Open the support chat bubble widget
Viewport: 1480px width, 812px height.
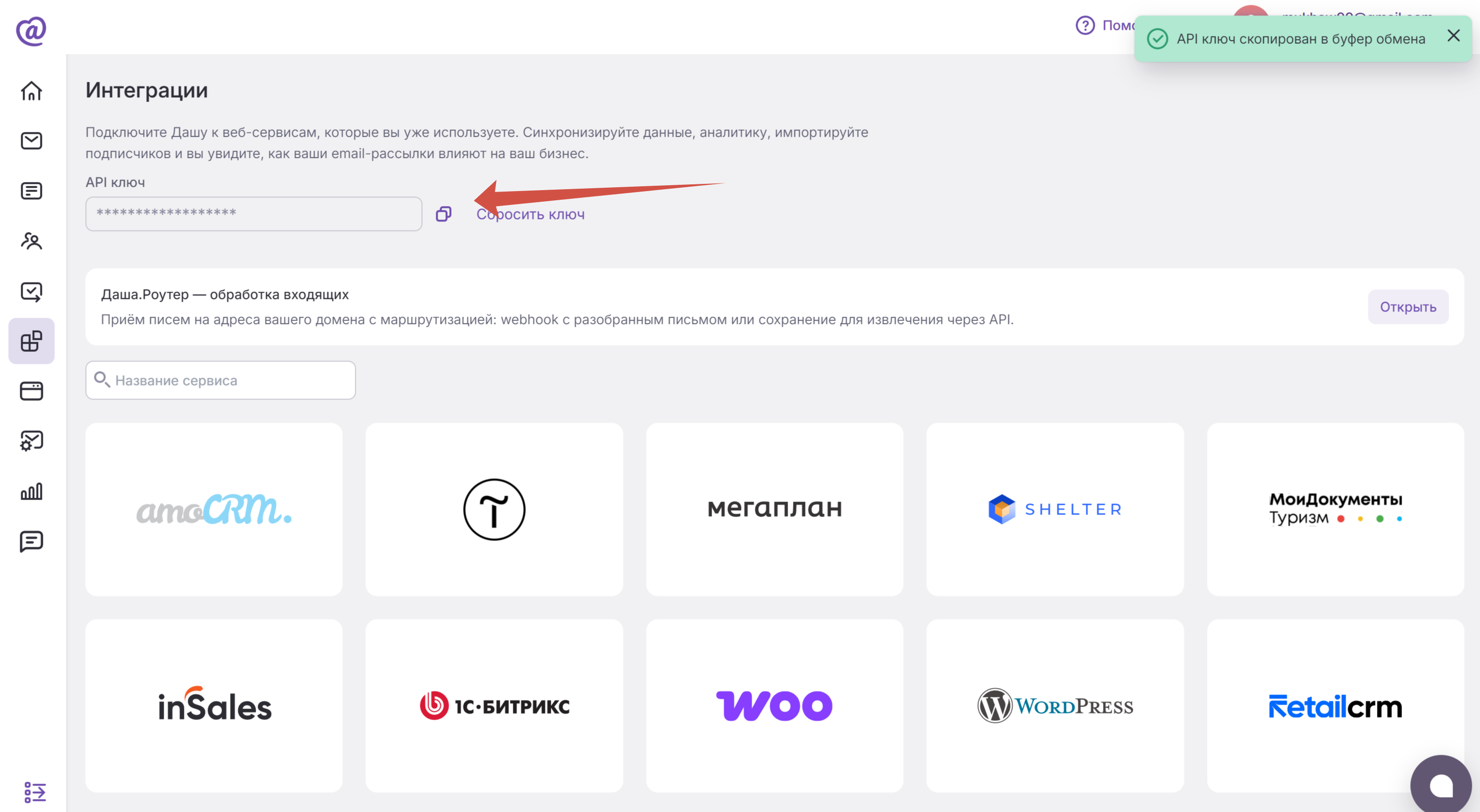1441,785
